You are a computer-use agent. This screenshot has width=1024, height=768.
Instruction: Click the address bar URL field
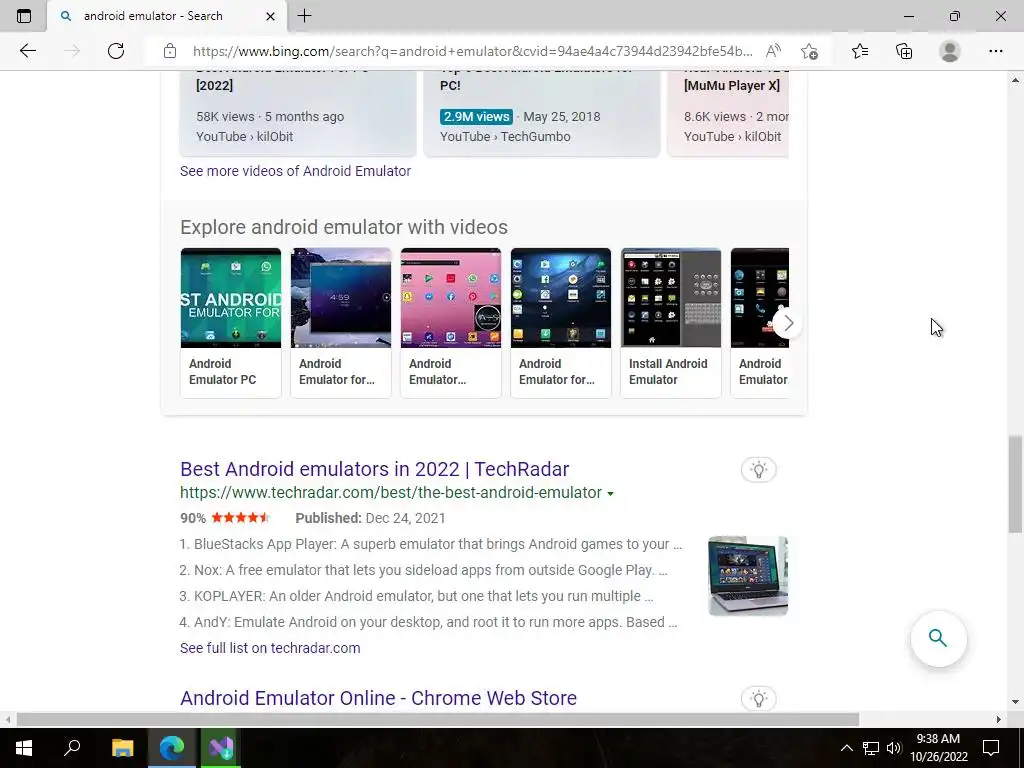(472, 51)
